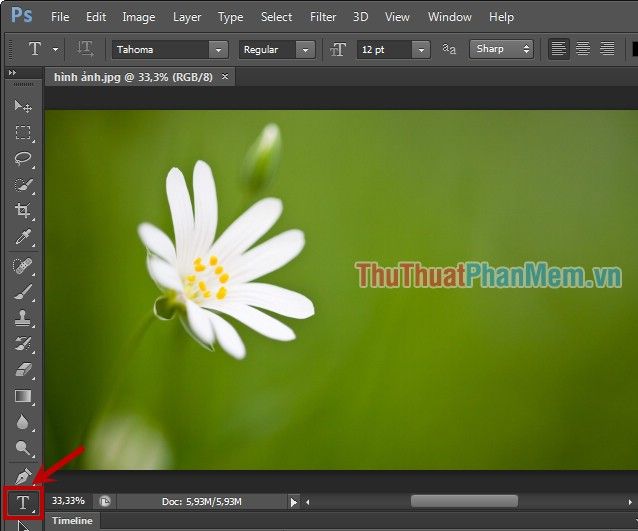Click the Tahoma font name field
The image size is (638, 531).
161,50
